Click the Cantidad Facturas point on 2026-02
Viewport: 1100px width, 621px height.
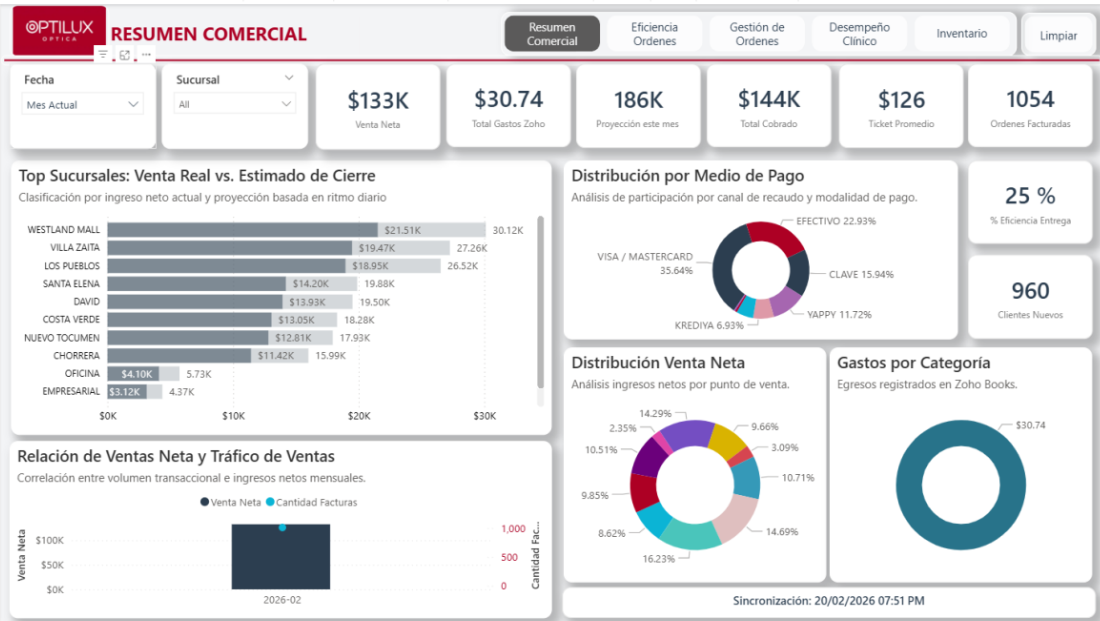[282, 527]
